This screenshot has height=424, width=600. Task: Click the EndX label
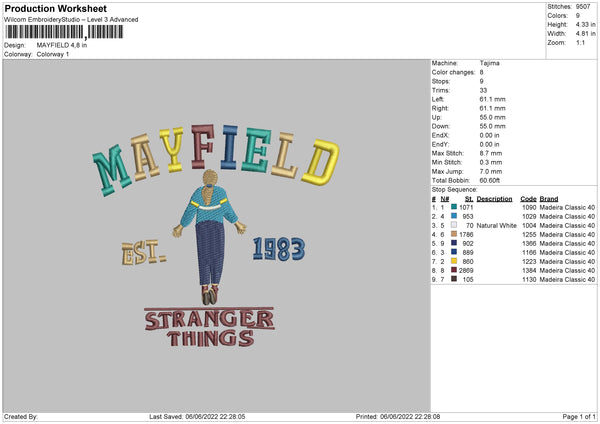[x=440, y=135]
